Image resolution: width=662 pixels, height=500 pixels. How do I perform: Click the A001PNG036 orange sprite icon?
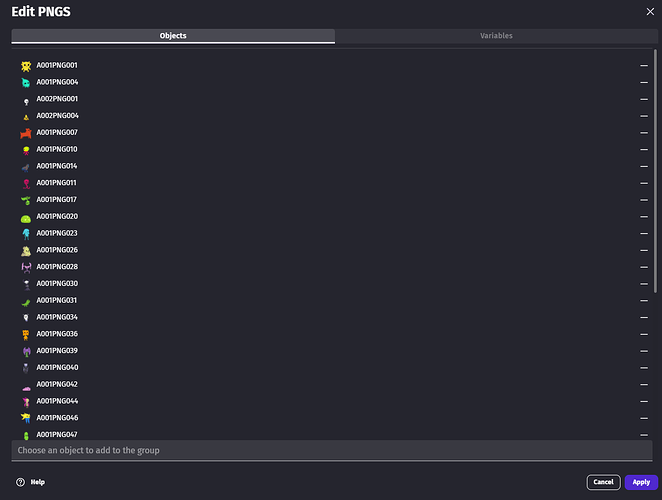pos(26,334)
